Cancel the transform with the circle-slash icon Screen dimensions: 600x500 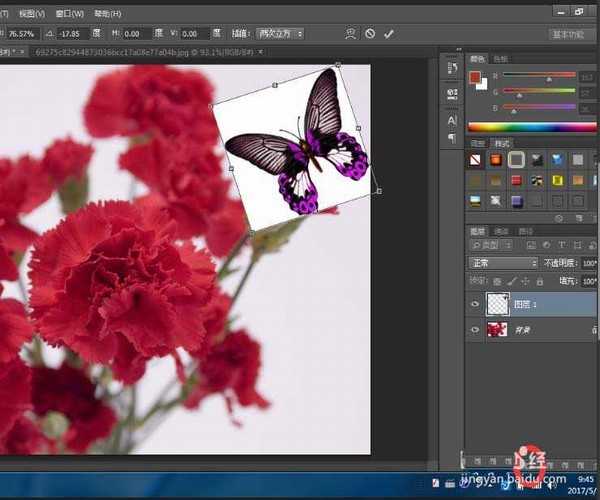pyautogui.click(x=370, y=33)
